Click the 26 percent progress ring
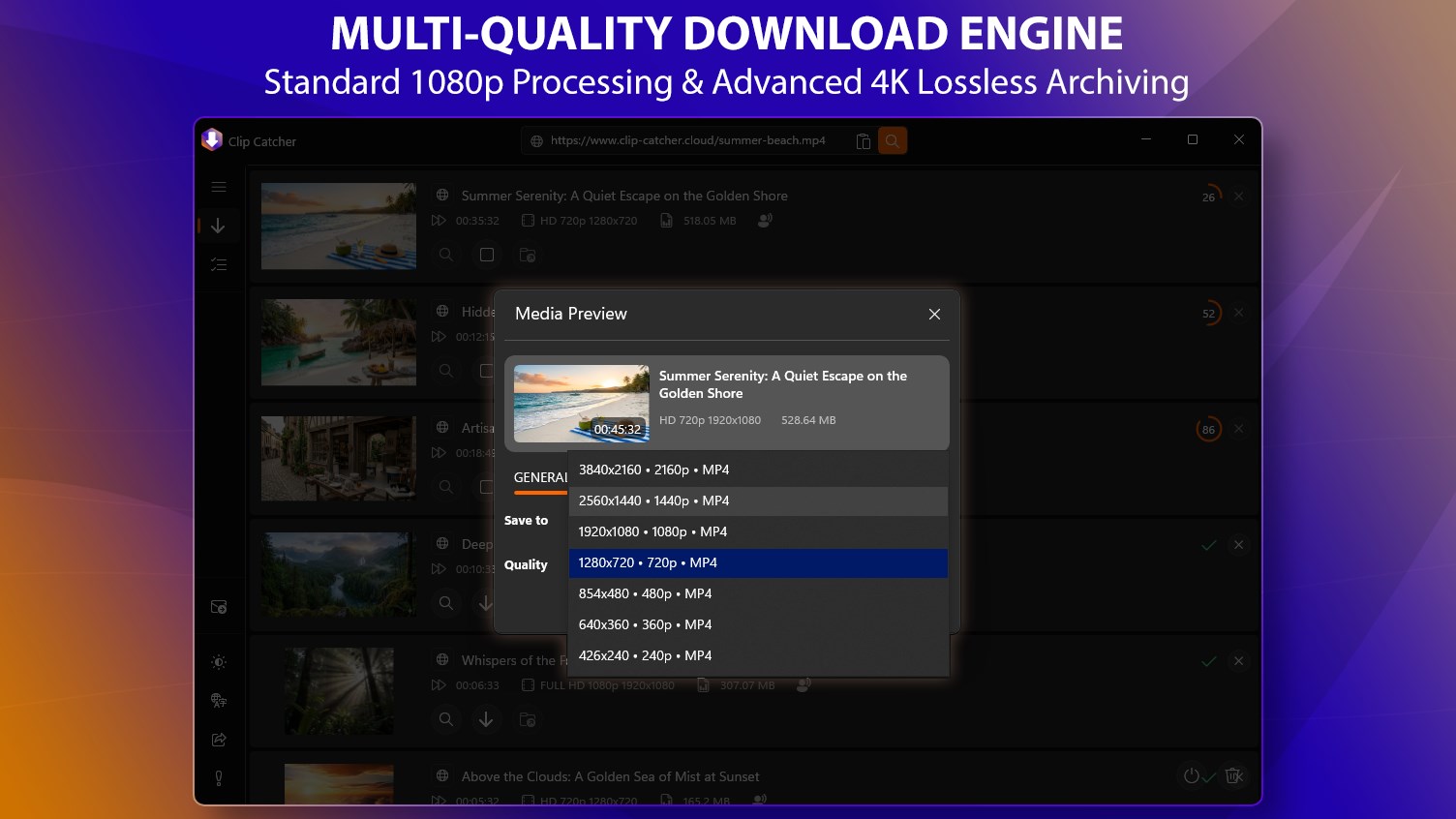The height and width of the screenshot is (819, 1456). click(x=1209, y=197)
